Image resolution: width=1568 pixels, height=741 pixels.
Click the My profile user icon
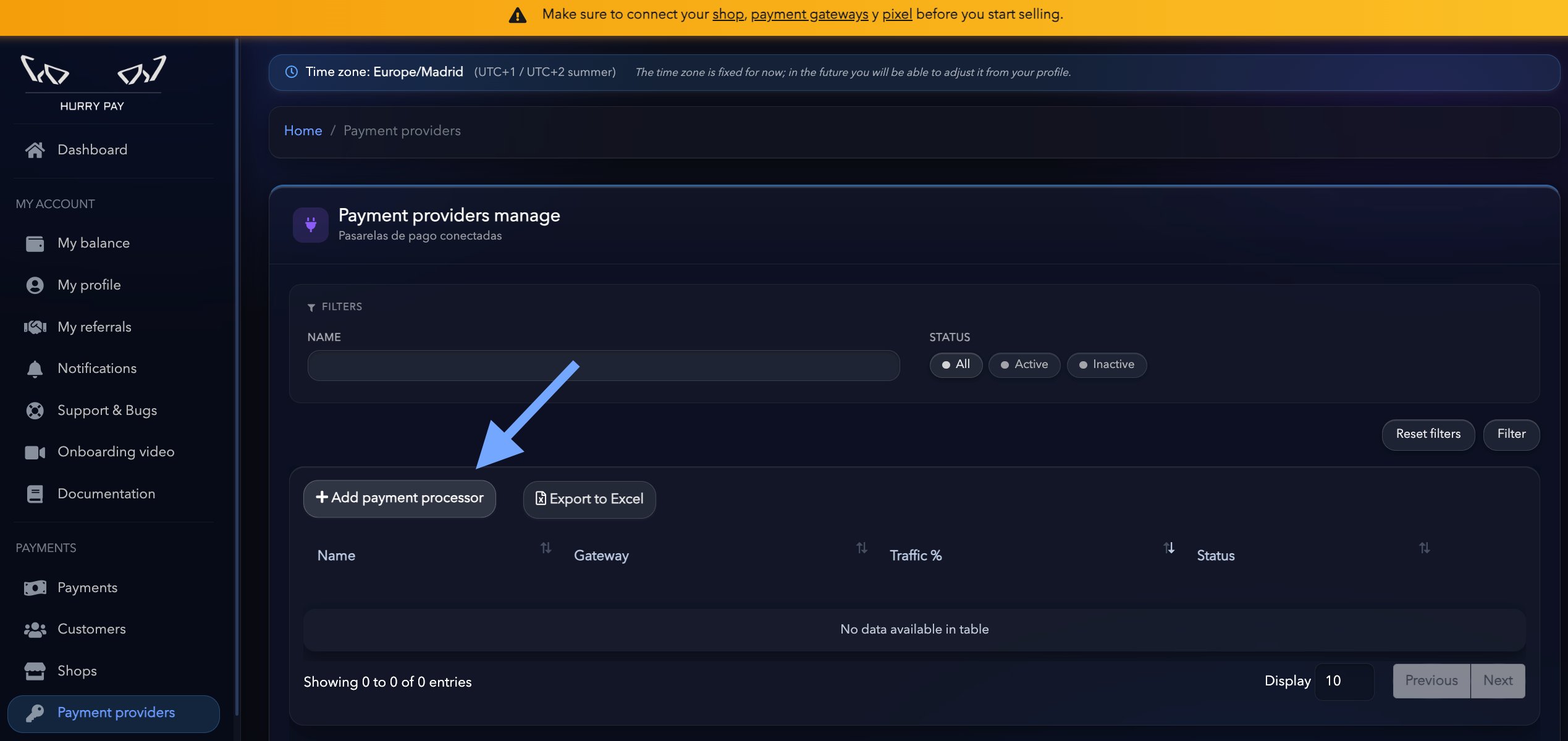click(35, 285)
